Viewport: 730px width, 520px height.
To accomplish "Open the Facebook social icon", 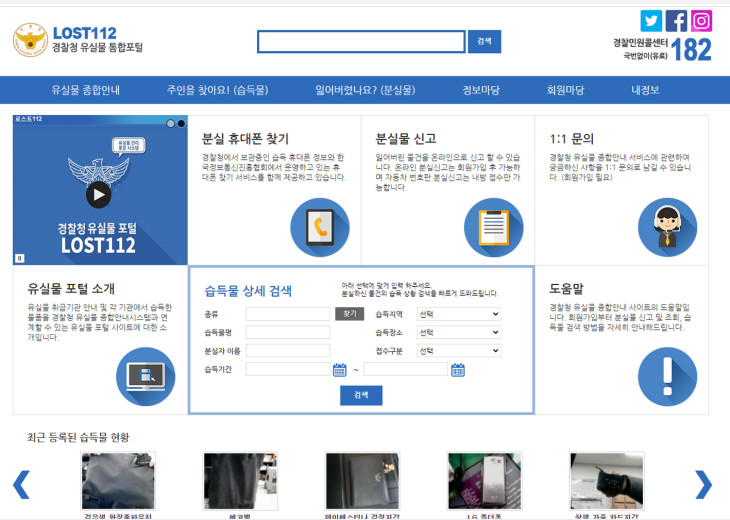I will tap(676, 20).
